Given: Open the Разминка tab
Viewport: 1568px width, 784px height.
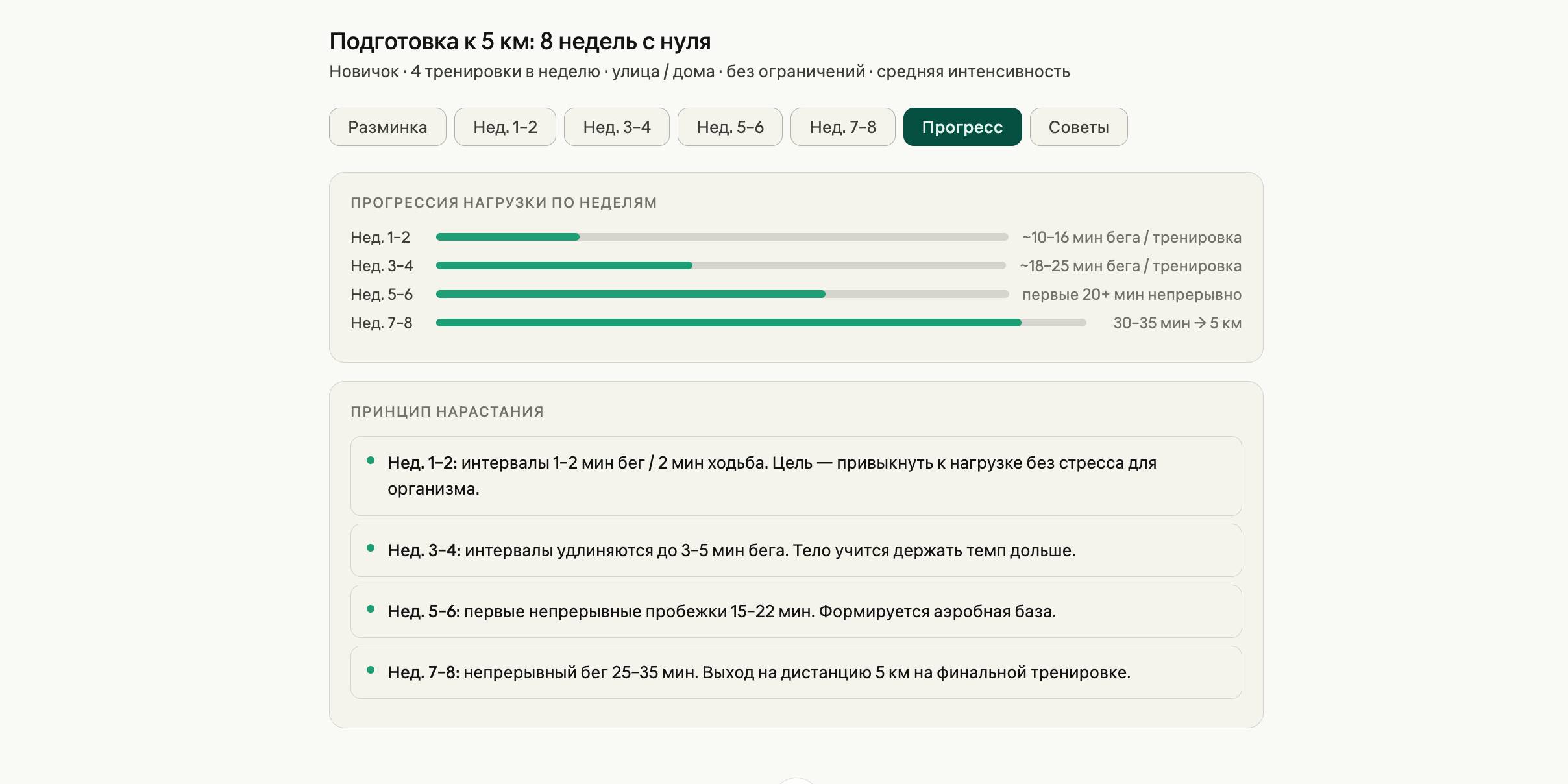Looking at the screenshot, I should click(387, 127).
